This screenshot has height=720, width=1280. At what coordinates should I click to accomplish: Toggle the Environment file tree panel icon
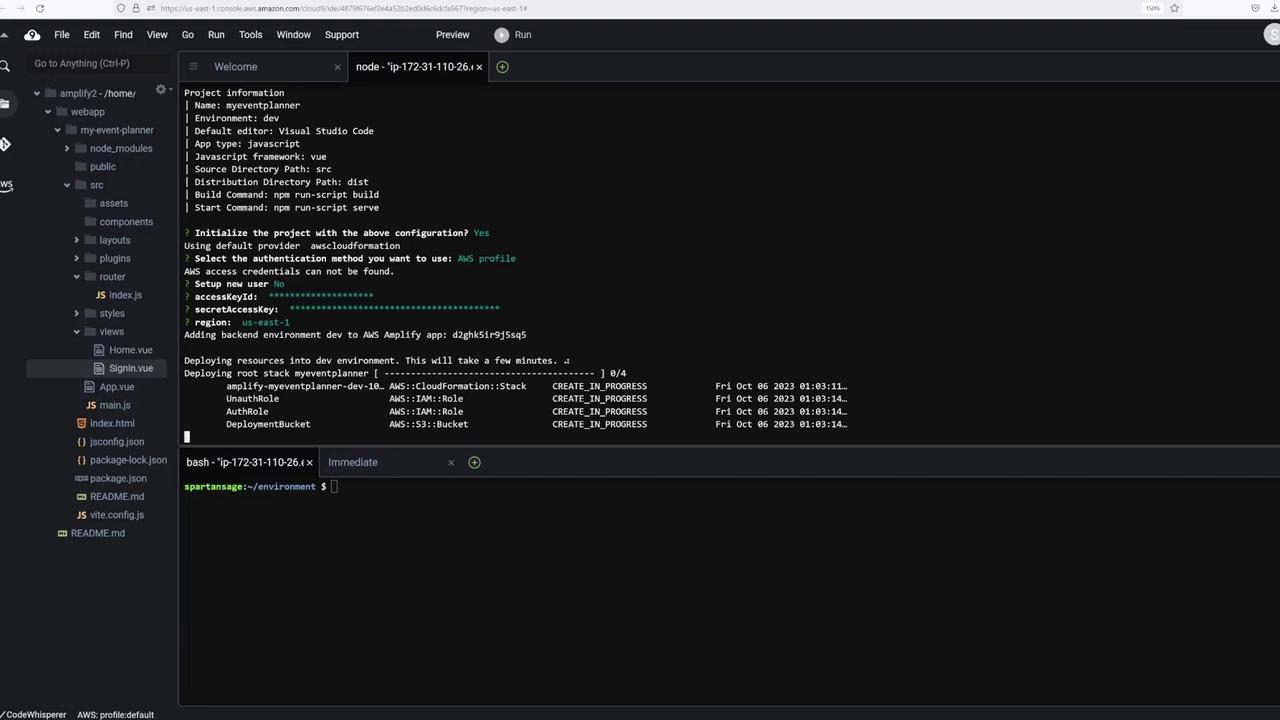[x=5, y=104]
